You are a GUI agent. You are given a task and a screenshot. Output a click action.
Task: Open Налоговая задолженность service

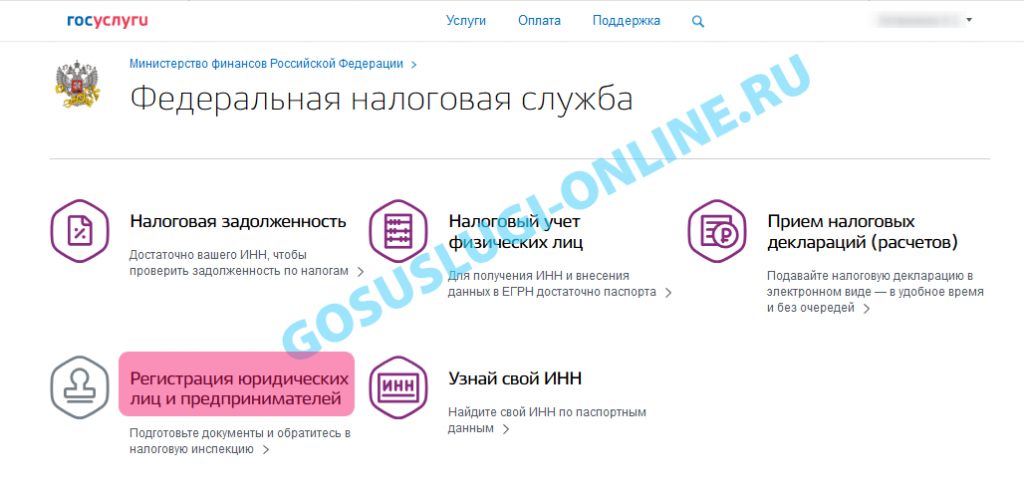238,221
